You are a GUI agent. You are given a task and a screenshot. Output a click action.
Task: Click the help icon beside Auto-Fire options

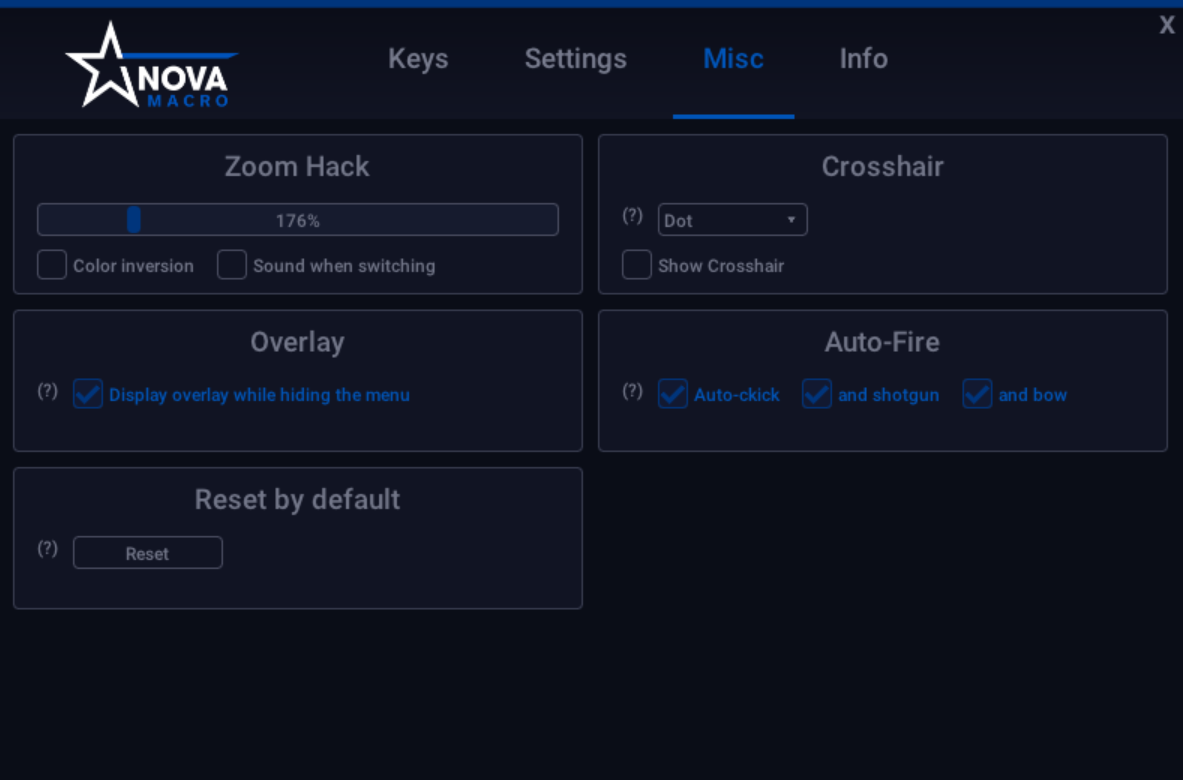click(x=632, y=392)
